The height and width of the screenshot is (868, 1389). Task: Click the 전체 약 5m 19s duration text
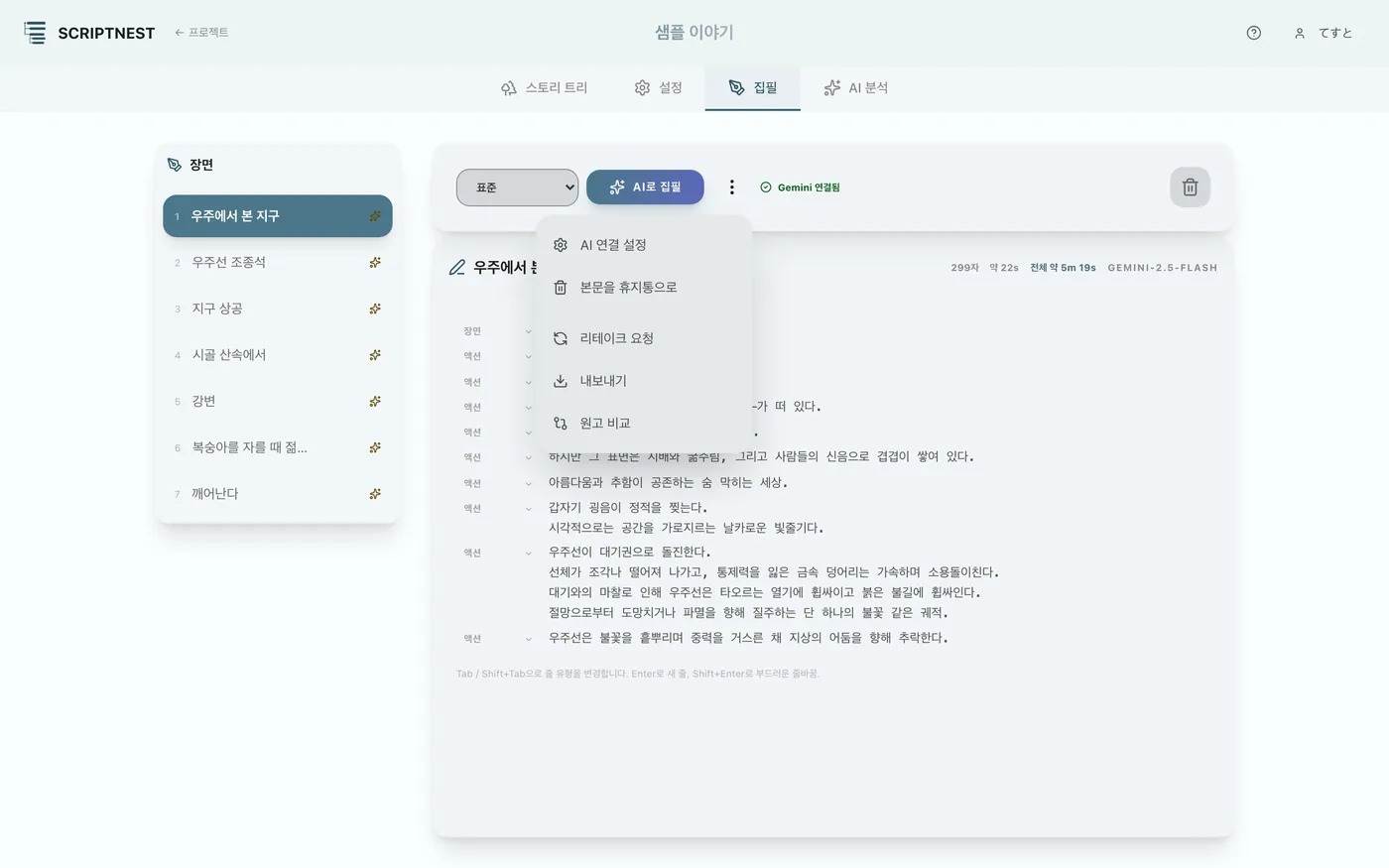pyautogui.click(x=1063, y=268)
